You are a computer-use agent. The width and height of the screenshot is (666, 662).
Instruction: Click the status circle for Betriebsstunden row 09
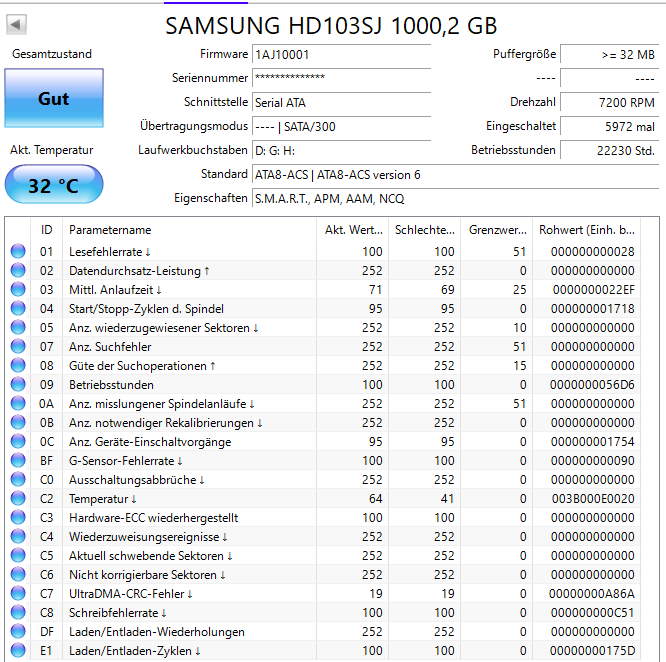pyautogui.click(x=18, y=384)
